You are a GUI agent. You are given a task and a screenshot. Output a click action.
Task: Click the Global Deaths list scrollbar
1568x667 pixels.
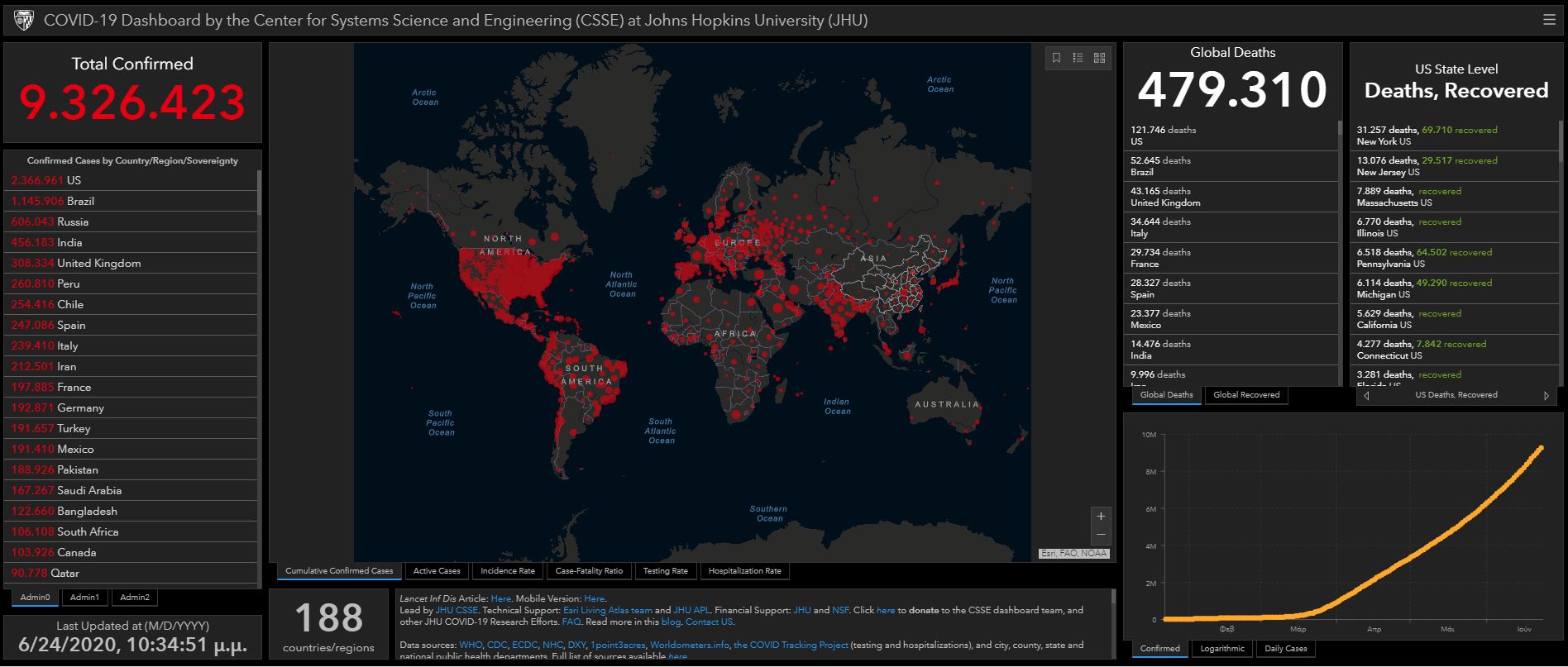(x=1340, y=129)
